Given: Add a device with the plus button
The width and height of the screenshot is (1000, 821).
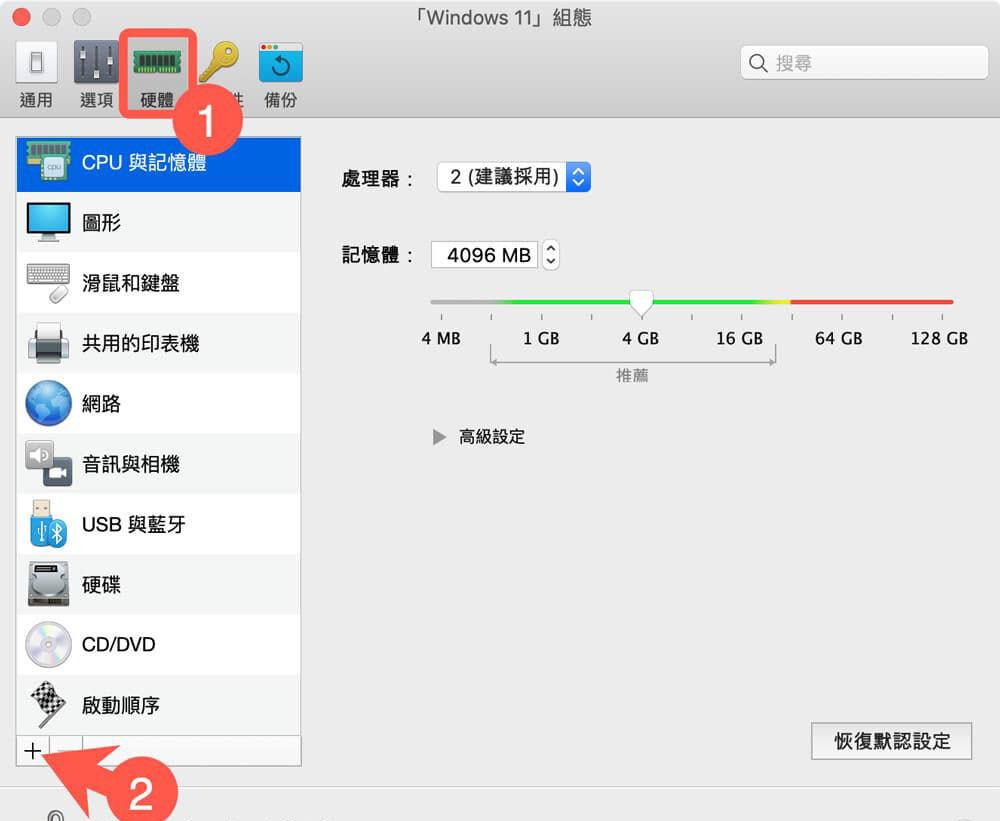Looking at the screenshot, I should coord(33,751).
